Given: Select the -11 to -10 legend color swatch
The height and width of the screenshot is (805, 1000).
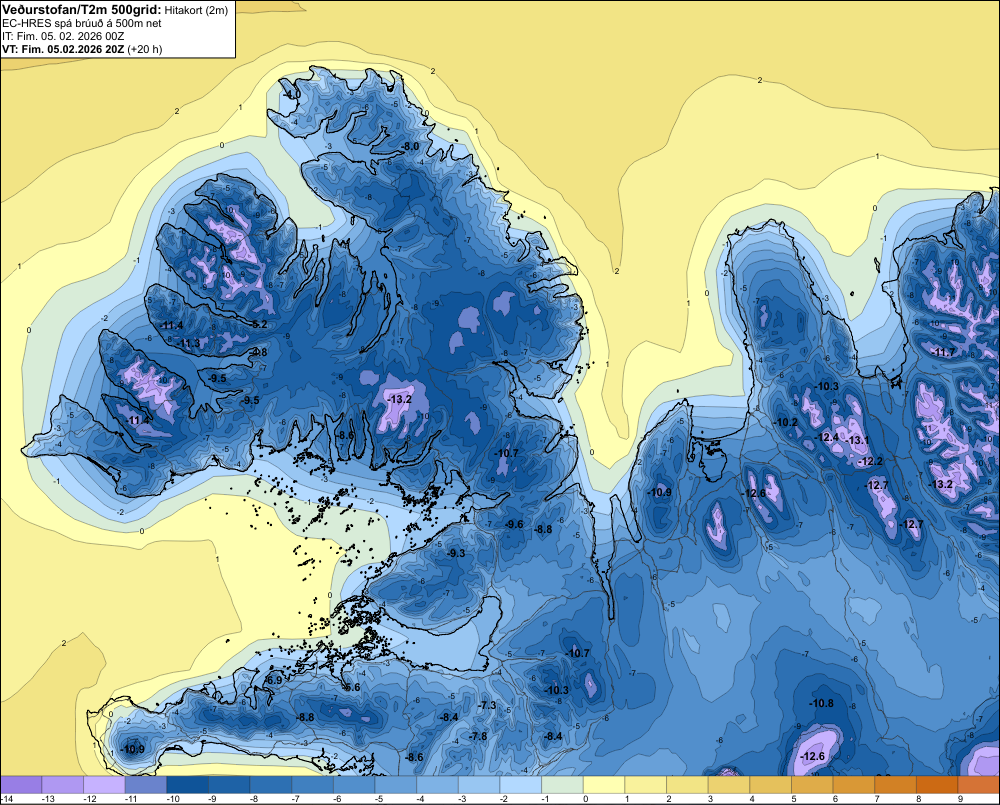Looking at the screenshot, I should (x=146, y=785).
